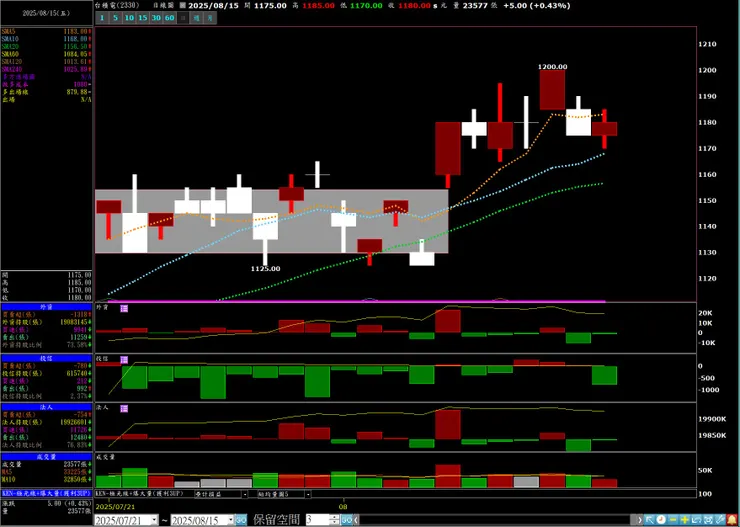This screenshot has height=527, width=740.
Task: Click the yellow plus zoom-in icon
Action: [684, 520]
